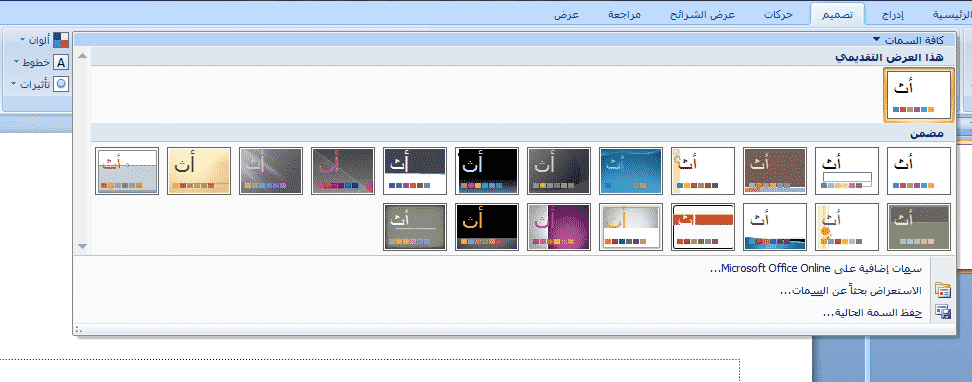Switch to the عرض (View) tab

(567, 15)
